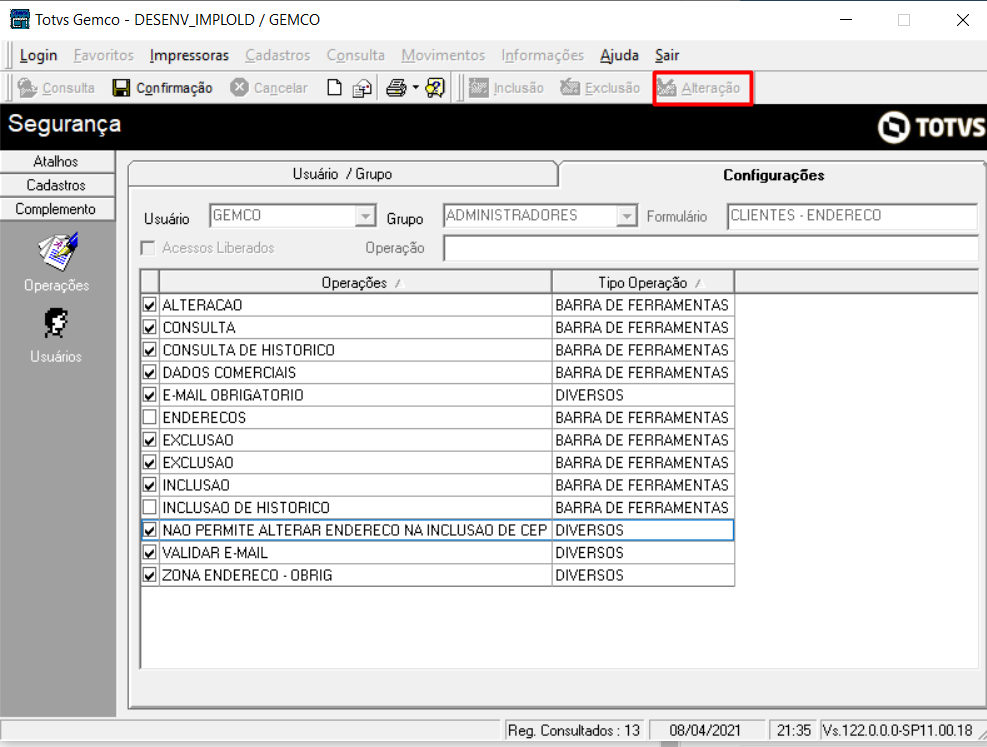Select the ENDERECOS row text
The image size is (987, 747).
(204, 418)
